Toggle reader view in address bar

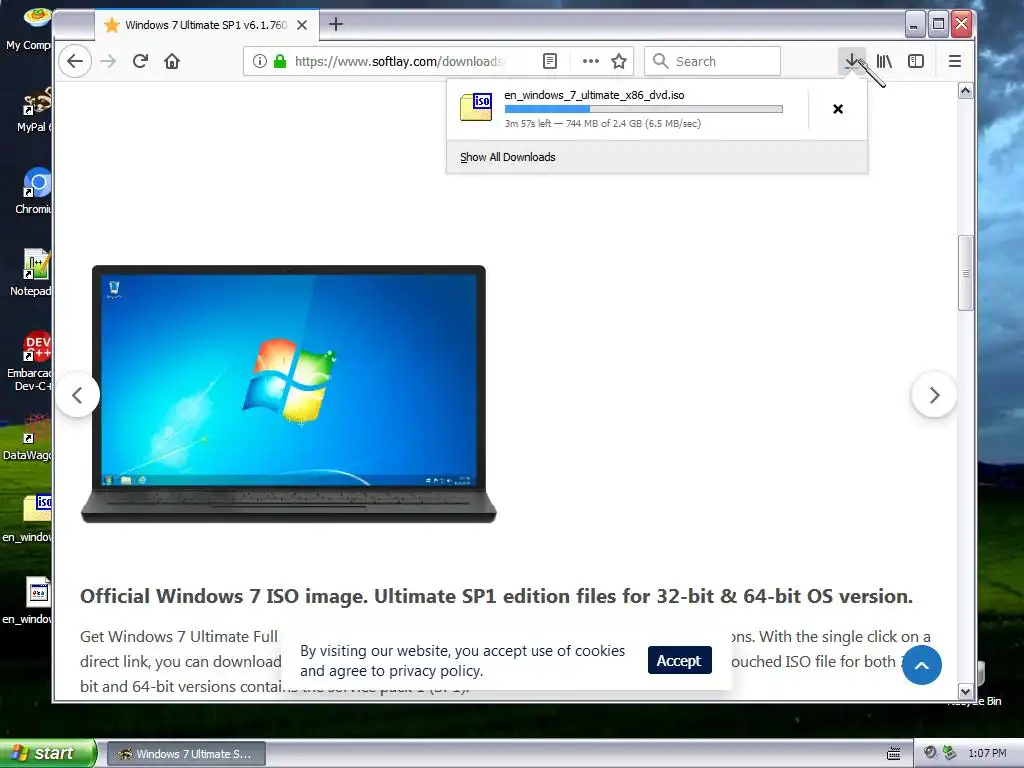click(x=550, y=61)
